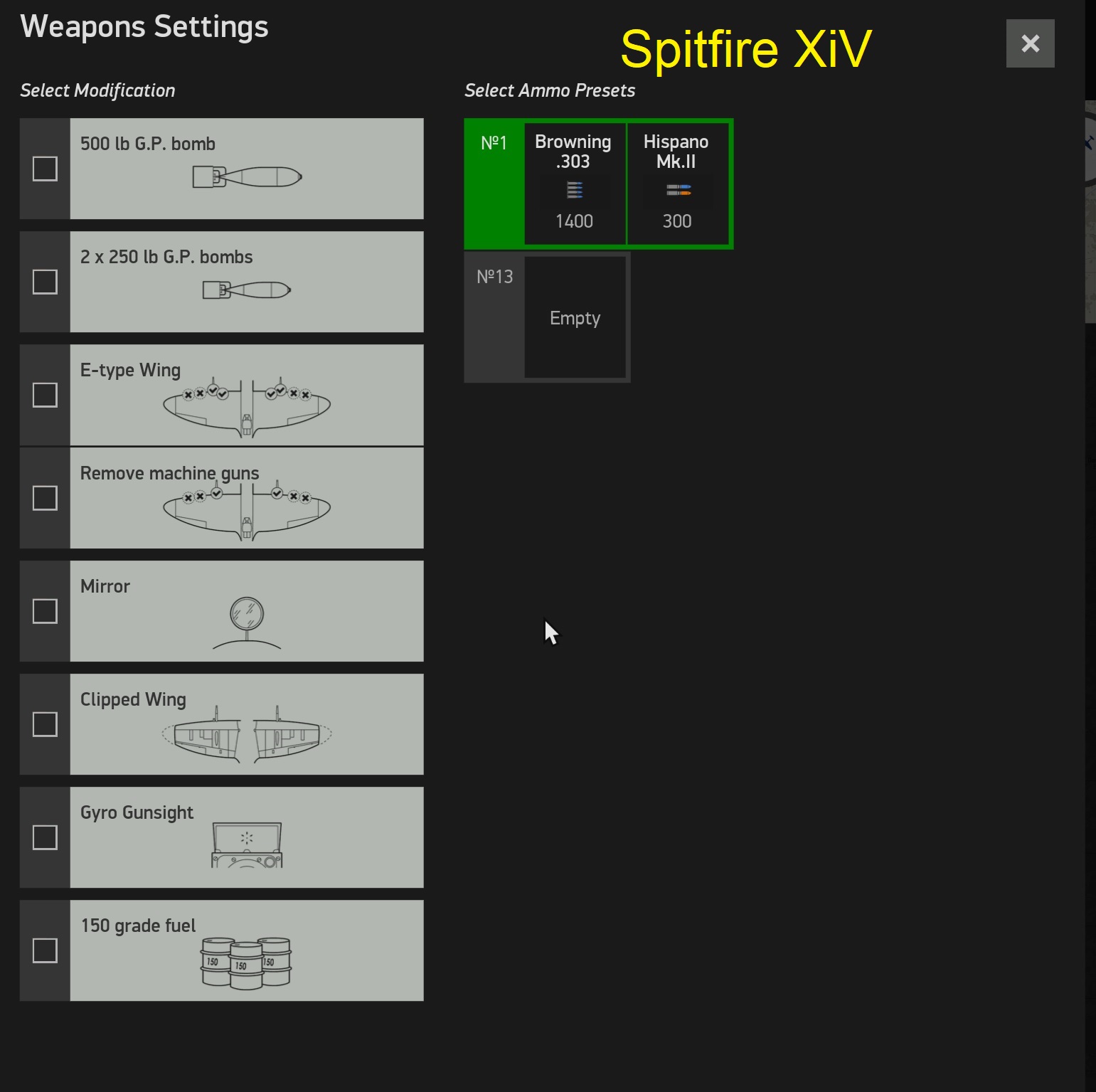The height and width of the screenshot is (1092, 1096).
Task: Tick the Clipped Wing checkbox
Action: pos(45,724)
